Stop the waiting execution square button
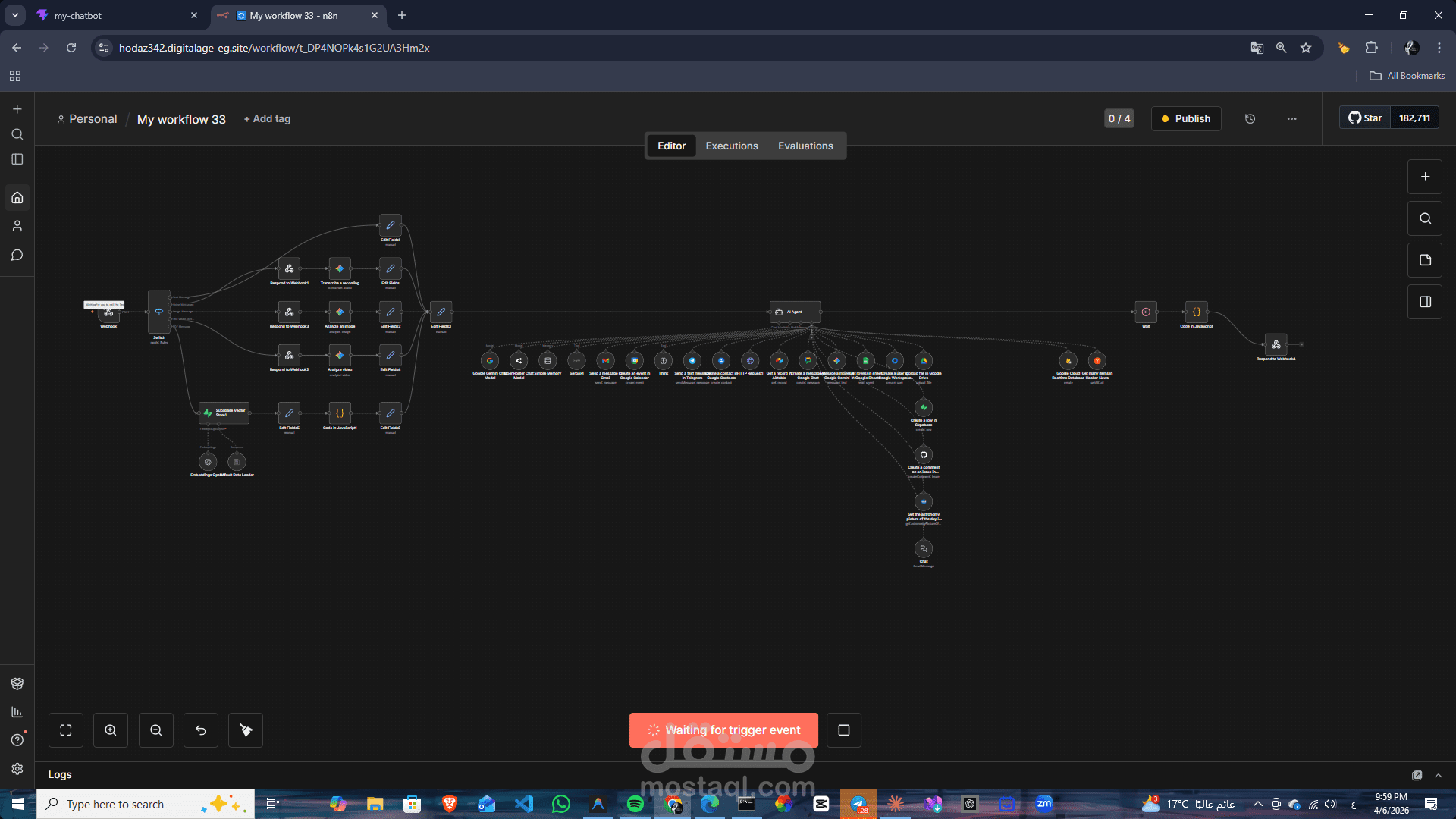 [x=843, y=730]
